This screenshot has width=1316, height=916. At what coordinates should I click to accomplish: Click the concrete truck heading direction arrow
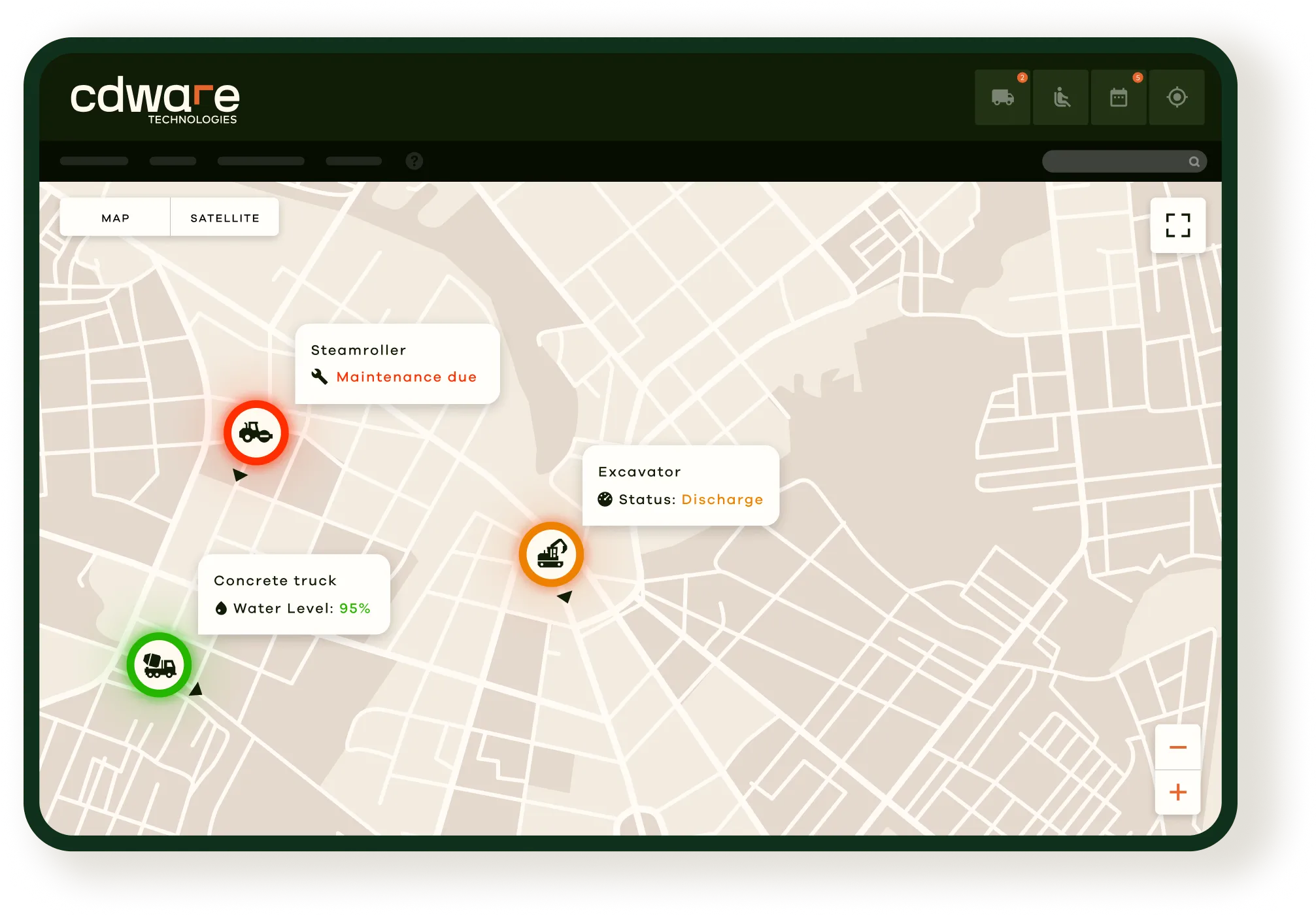point(195,689)
